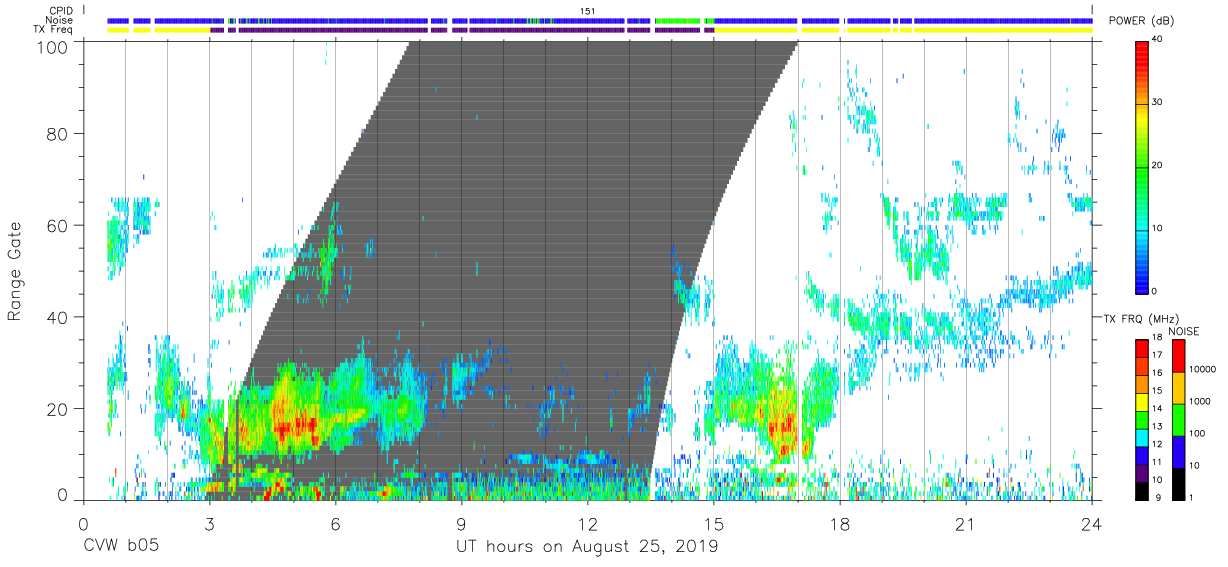Viewport: 1228px width, 567px height.
Task: Click the 21 tick on UT hours axis
Action: [966, 524]
